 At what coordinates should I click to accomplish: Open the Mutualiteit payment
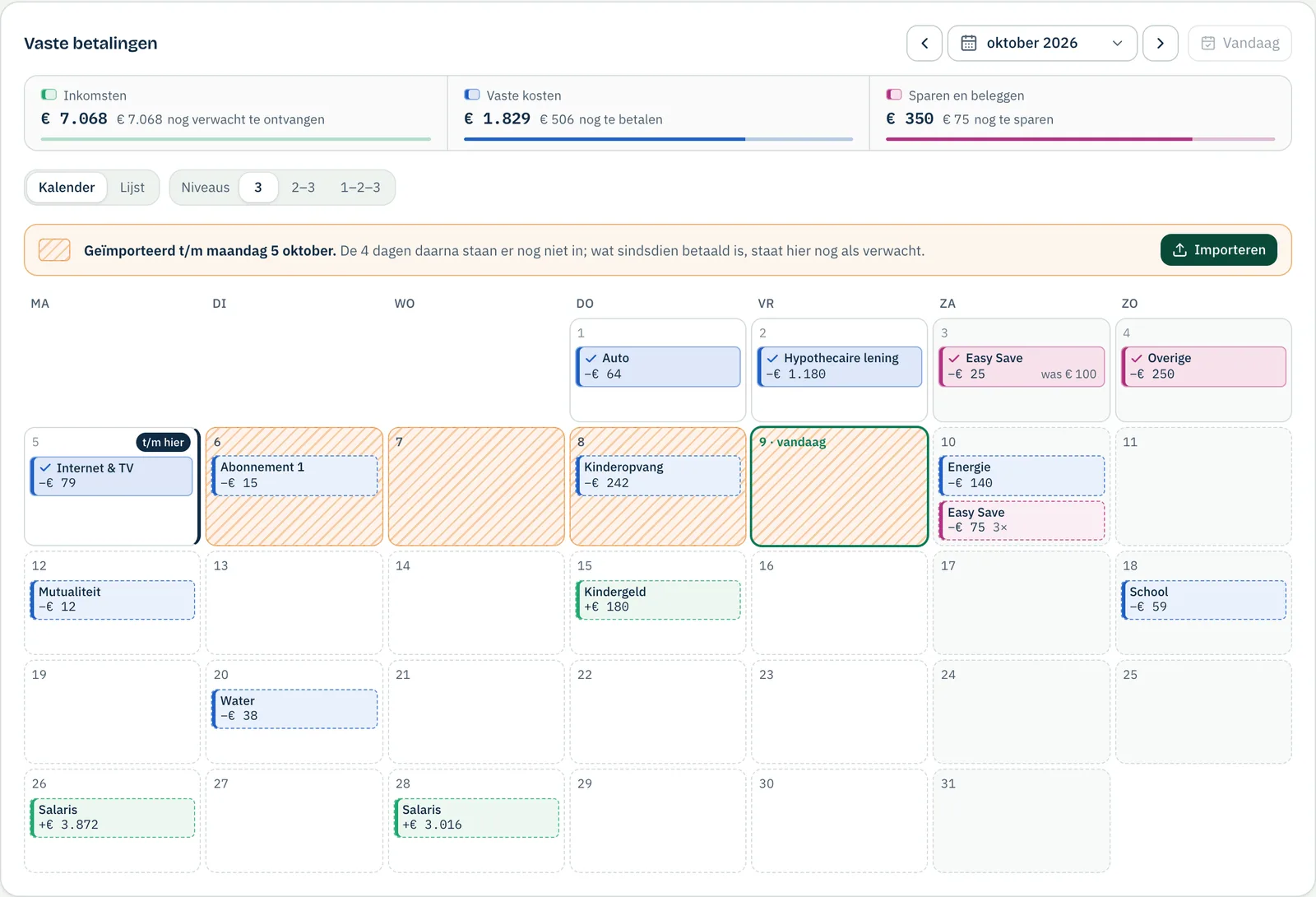point(113,600)
